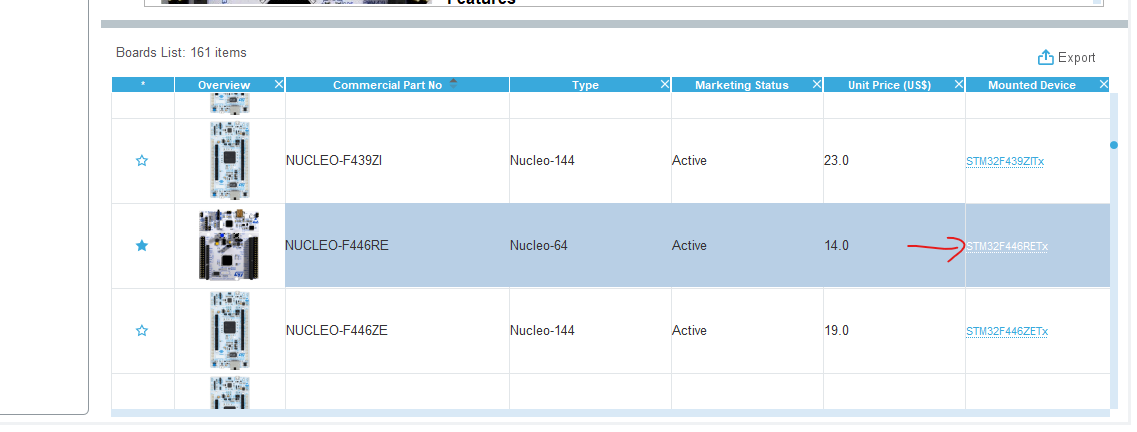The image size is (1137, 432).
Task: Star the NUCLEO-F446ZE board
Action: click(x=142, y=331)
